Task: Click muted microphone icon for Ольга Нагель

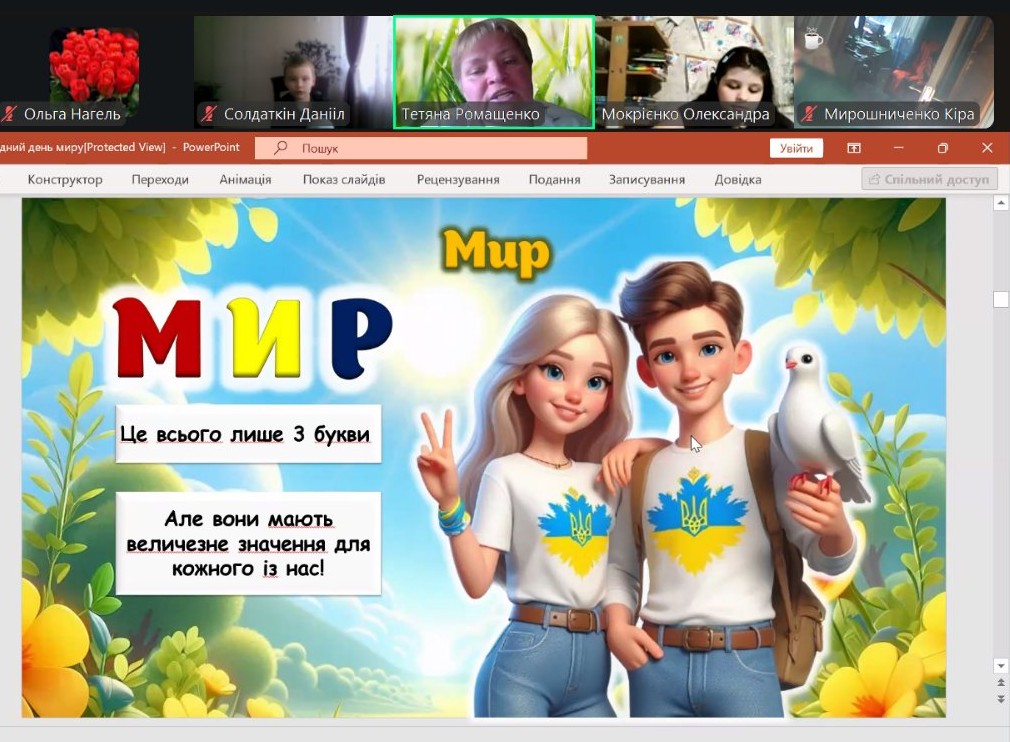Action: point(9,114)
